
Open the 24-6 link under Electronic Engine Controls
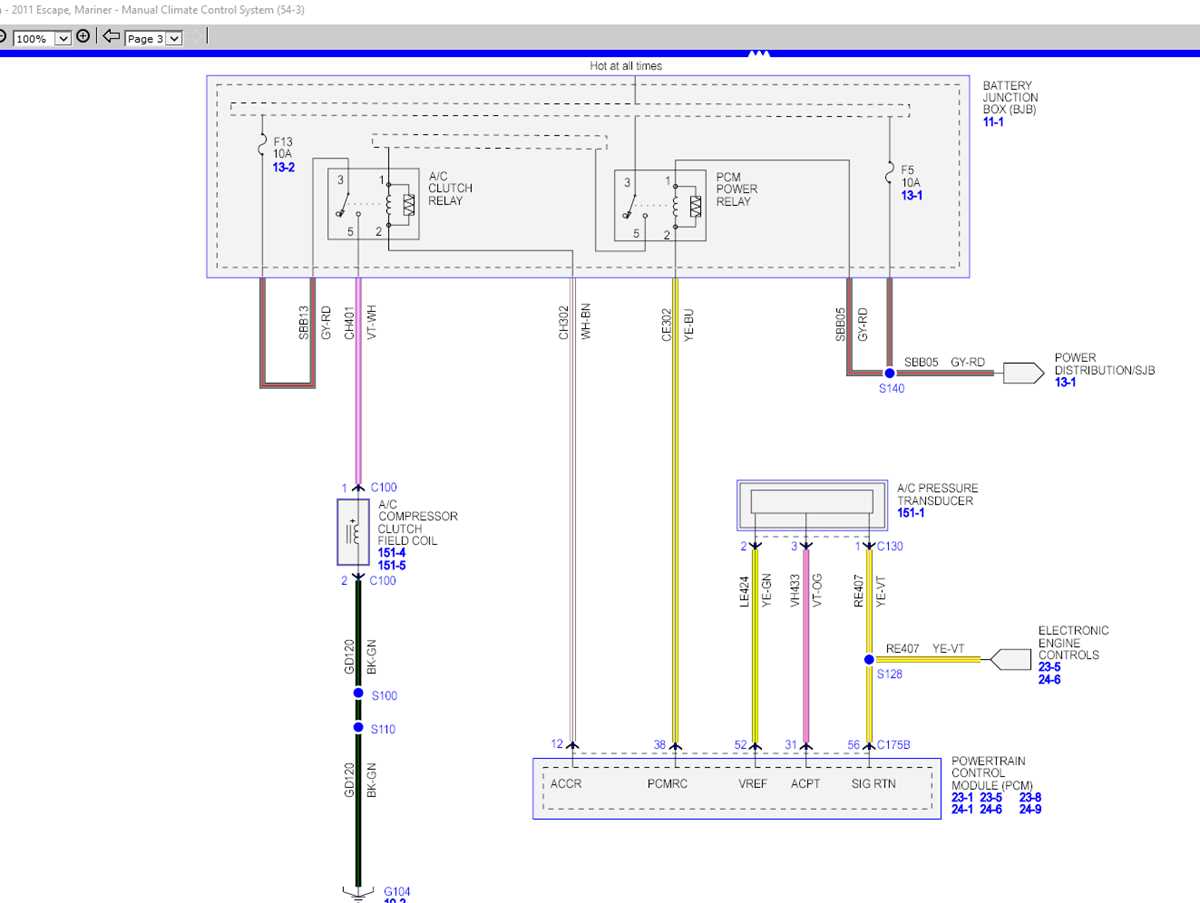click(x=1050, y=680)
